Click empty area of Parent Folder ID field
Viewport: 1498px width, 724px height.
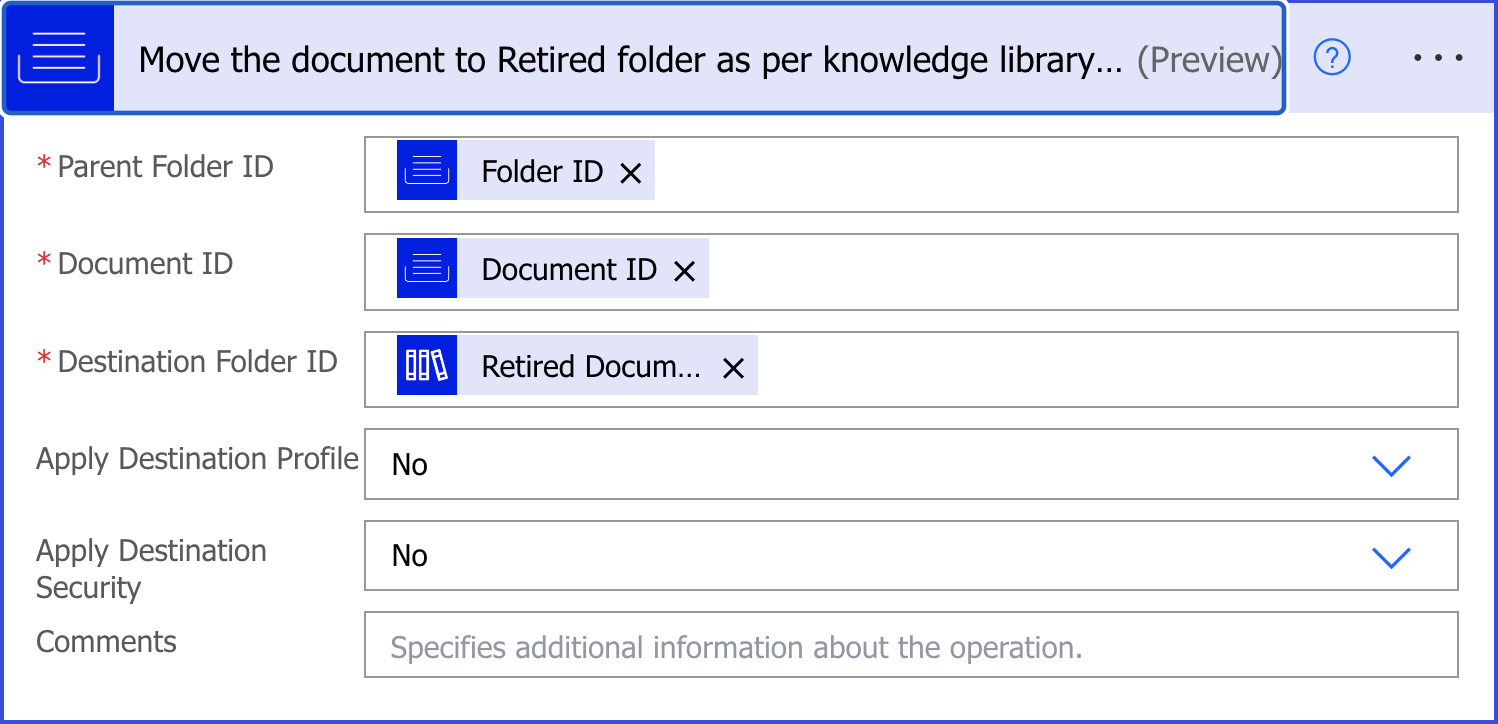pos(1050,174)
